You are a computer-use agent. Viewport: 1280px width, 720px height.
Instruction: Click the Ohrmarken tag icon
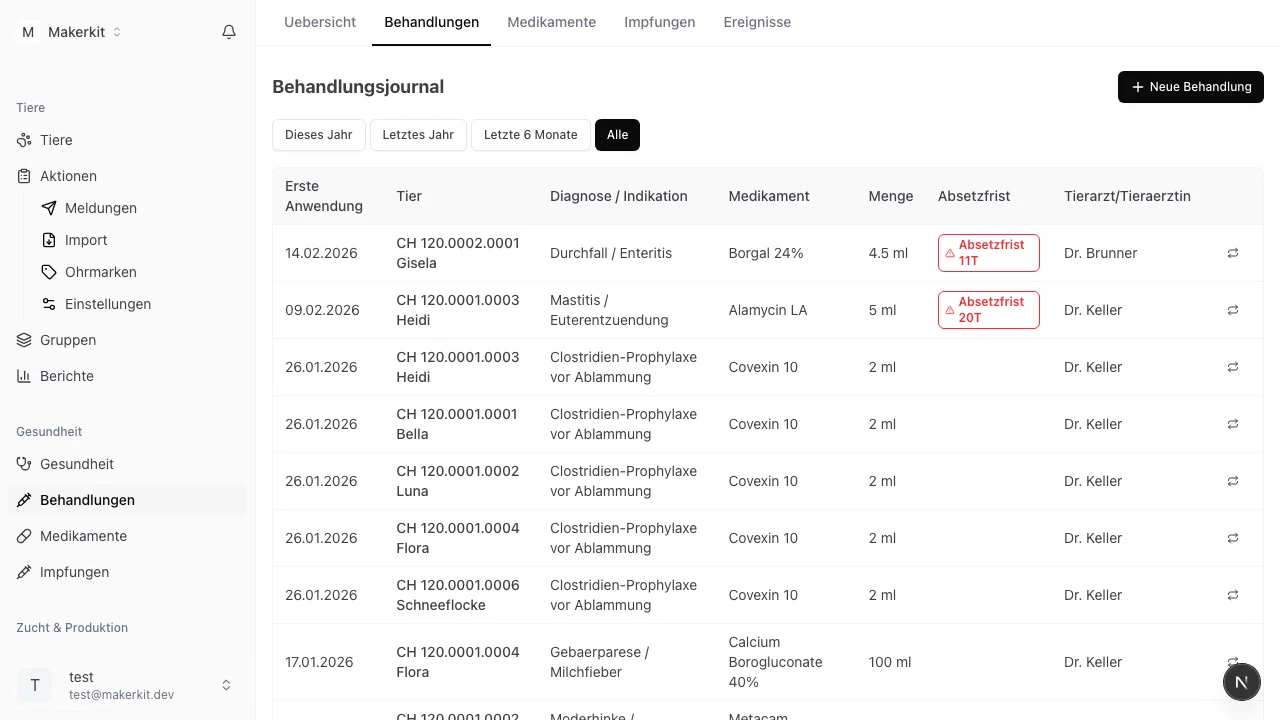(x=49, y=272)
